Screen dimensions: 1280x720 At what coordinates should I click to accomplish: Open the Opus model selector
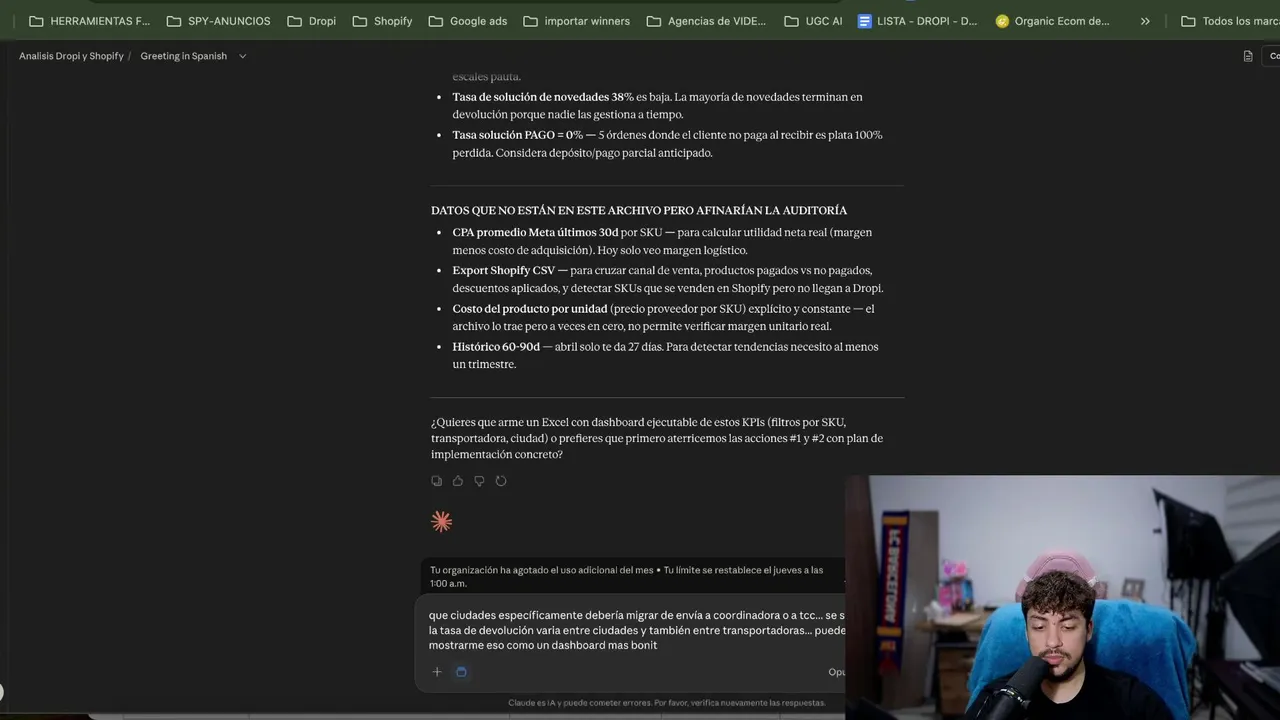click(837, 672)
